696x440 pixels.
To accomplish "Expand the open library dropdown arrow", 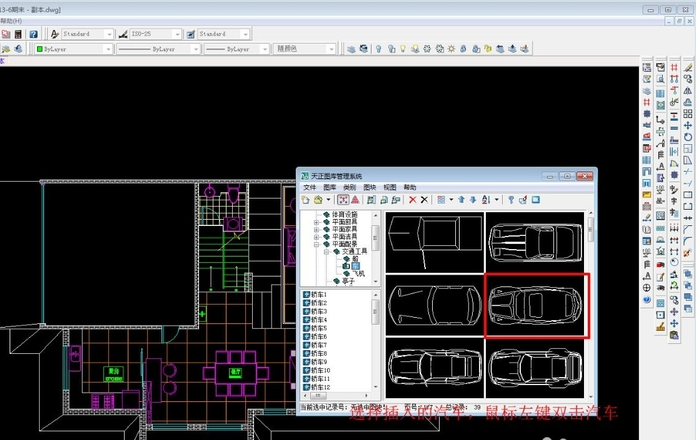I will (328, 200).
